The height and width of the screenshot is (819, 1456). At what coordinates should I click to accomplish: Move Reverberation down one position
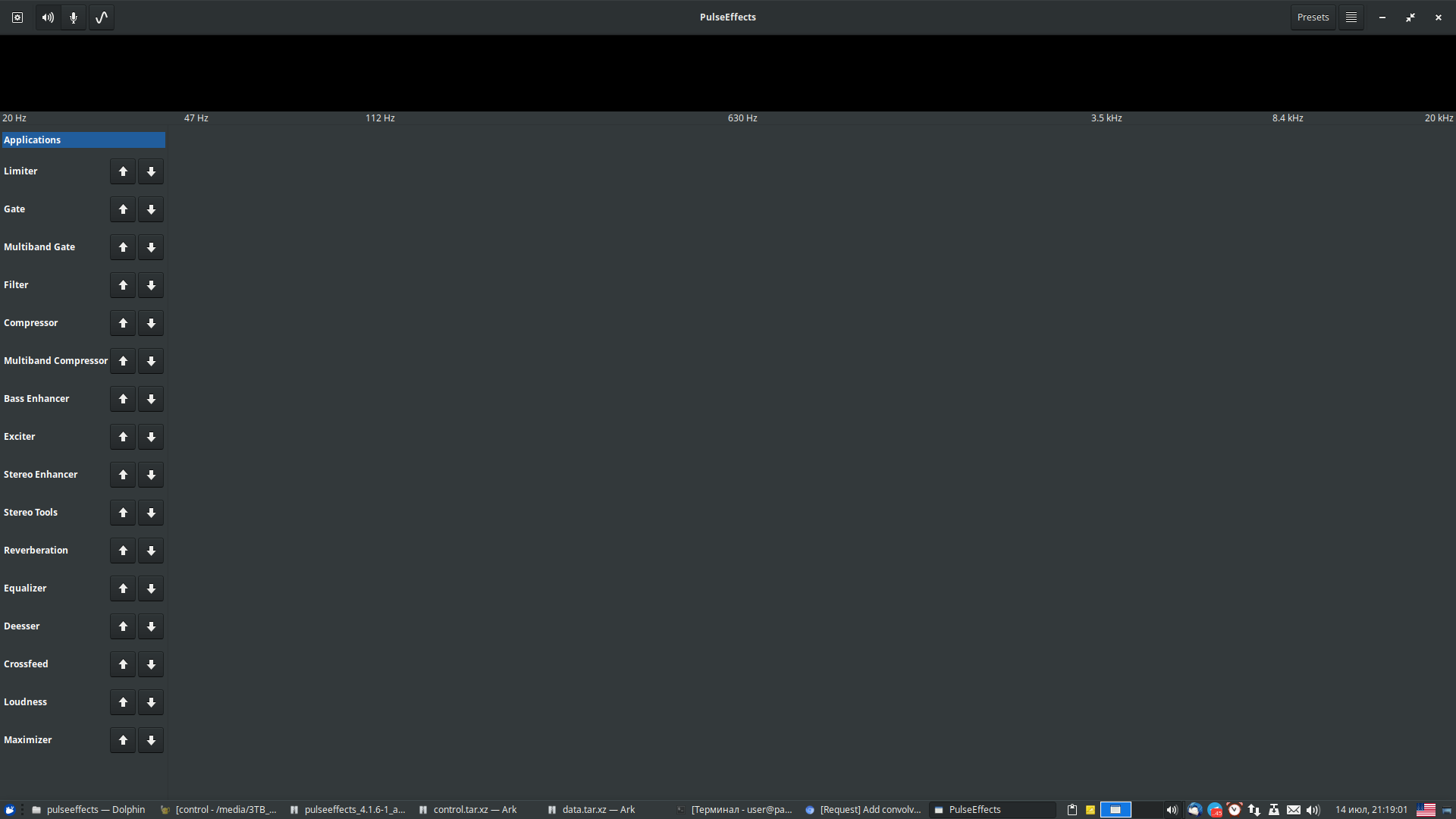coord(151,551)
